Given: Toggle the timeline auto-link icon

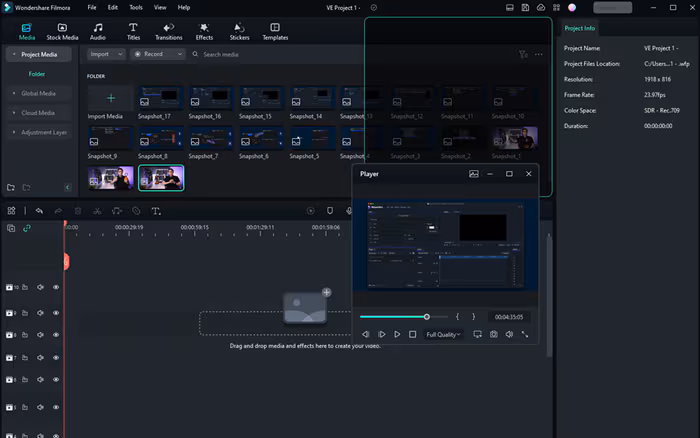Looking at the screenshot, I should point(27,228).
